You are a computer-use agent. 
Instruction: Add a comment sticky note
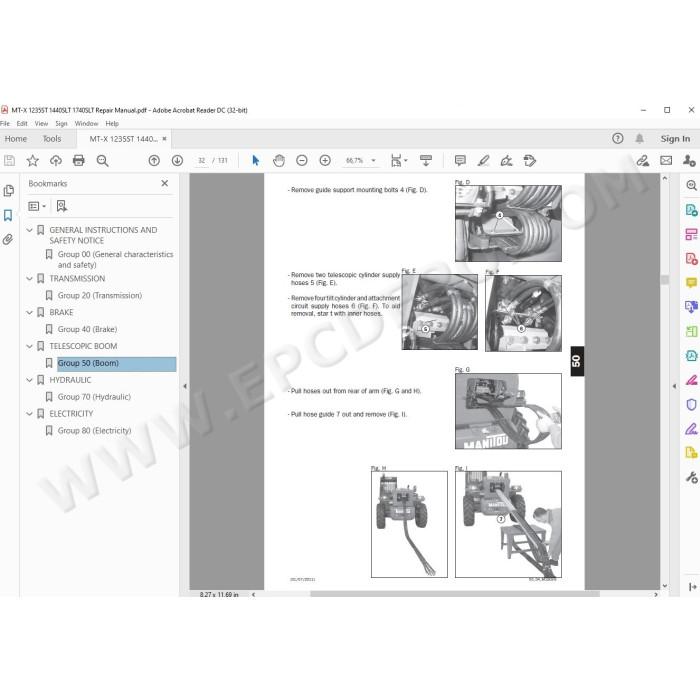(x=460, y=160)
